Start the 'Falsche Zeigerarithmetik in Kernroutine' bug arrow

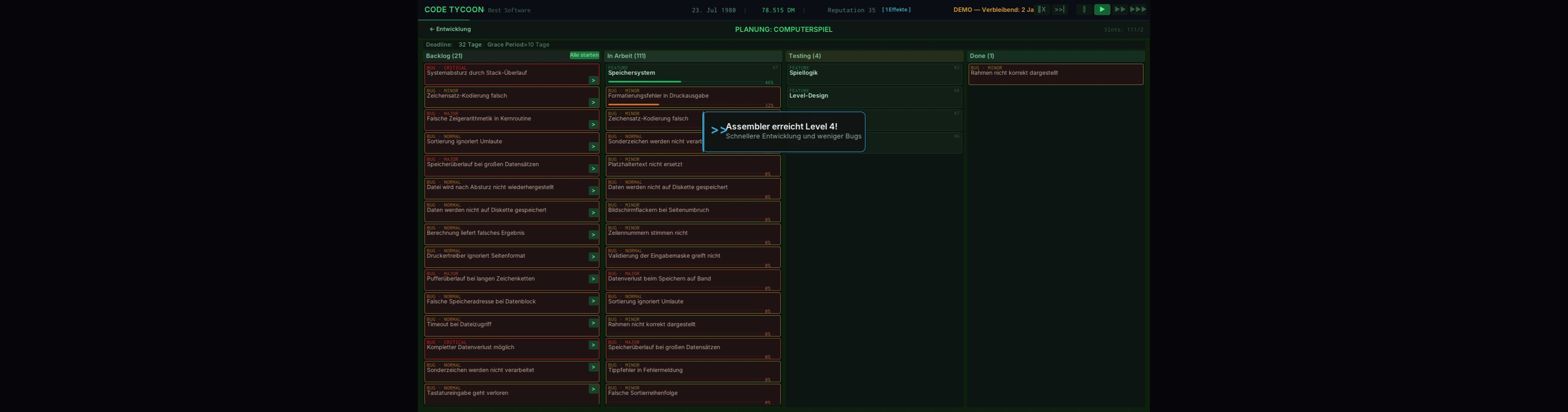593,125
